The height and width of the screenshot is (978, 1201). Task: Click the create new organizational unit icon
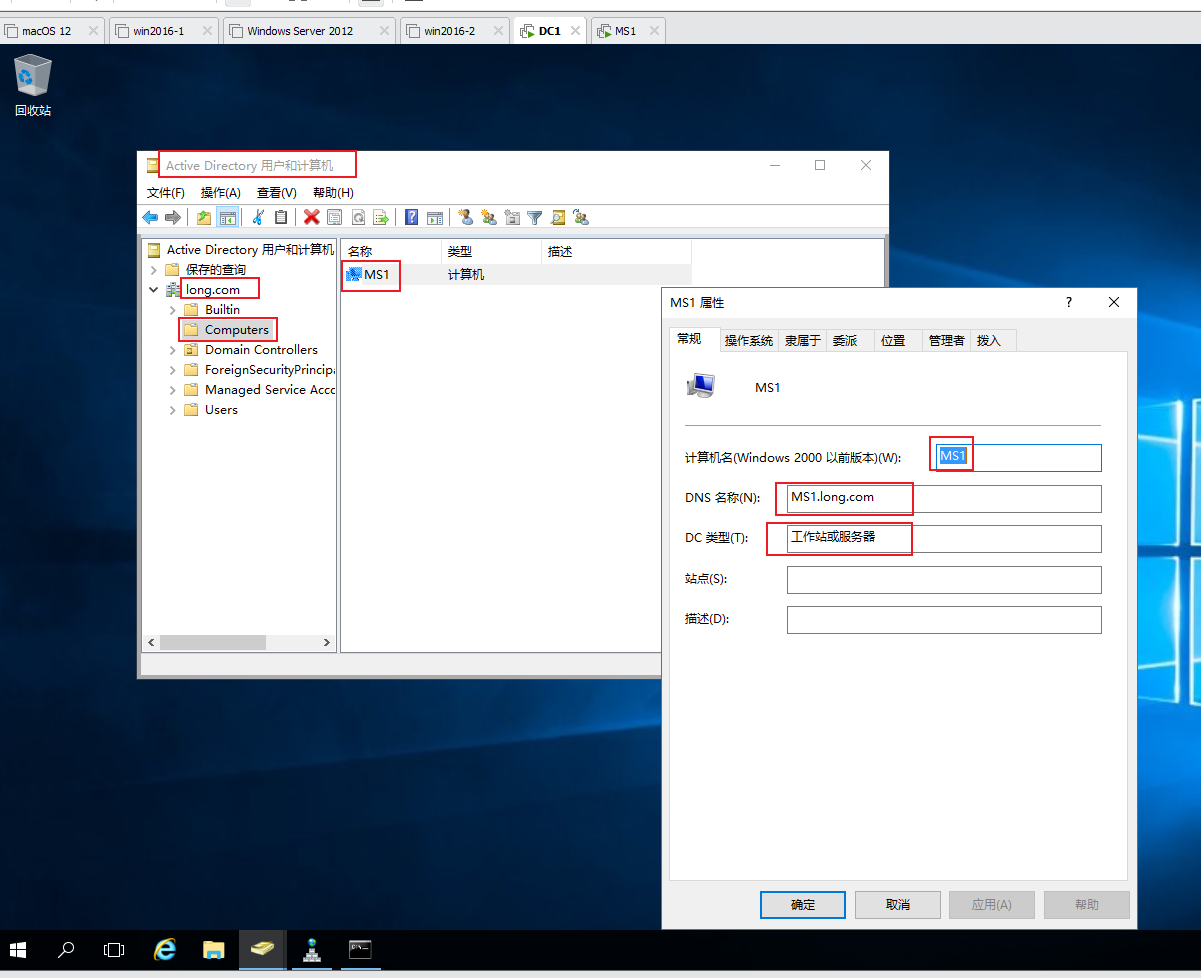click(511, 217)
